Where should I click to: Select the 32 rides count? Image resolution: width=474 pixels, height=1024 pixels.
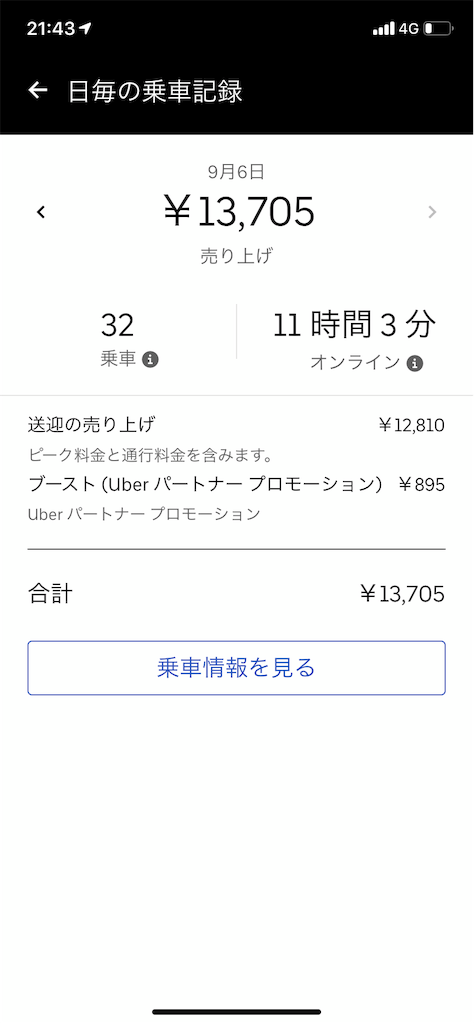118,325
